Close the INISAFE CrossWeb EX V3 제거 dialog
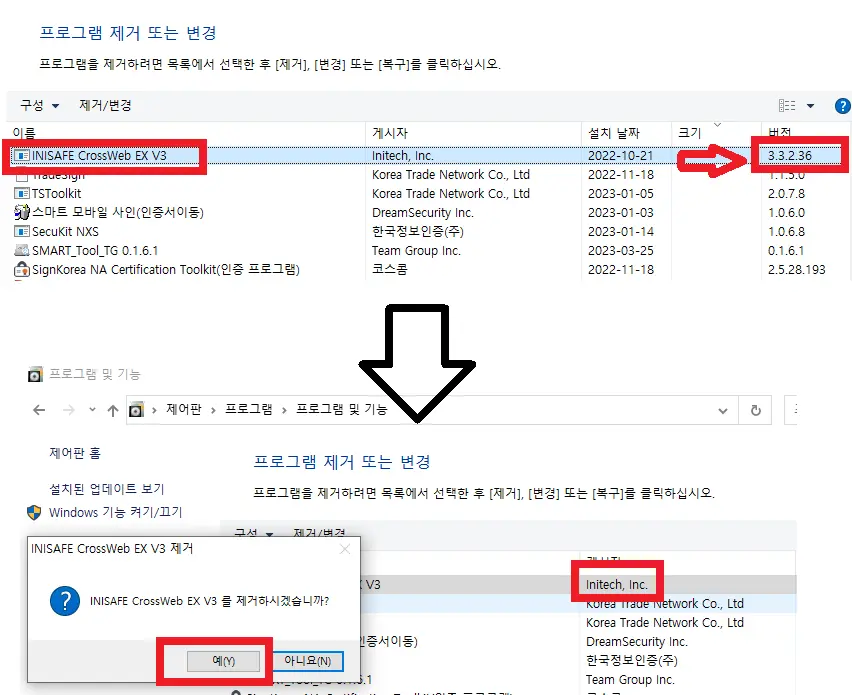 pyautogui.click(x=345, y=549)
